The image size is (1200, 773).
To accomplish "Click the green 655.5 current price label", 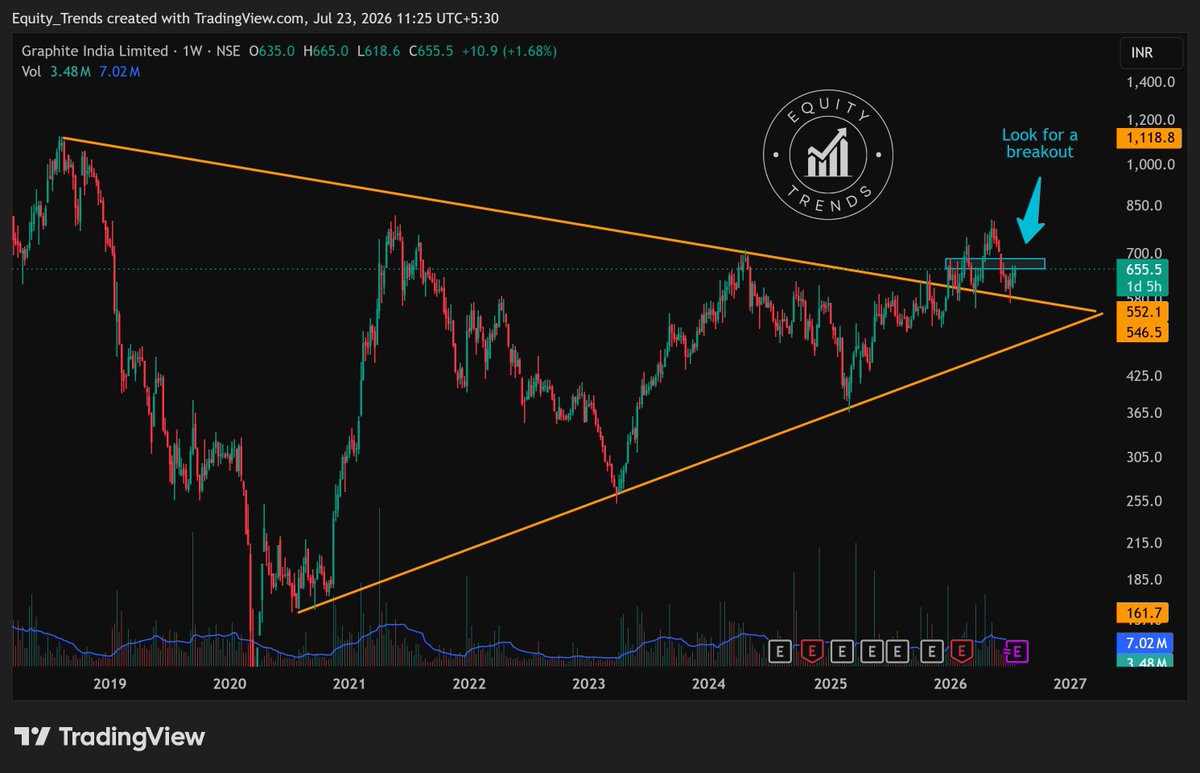I will tap(1141, 269).
